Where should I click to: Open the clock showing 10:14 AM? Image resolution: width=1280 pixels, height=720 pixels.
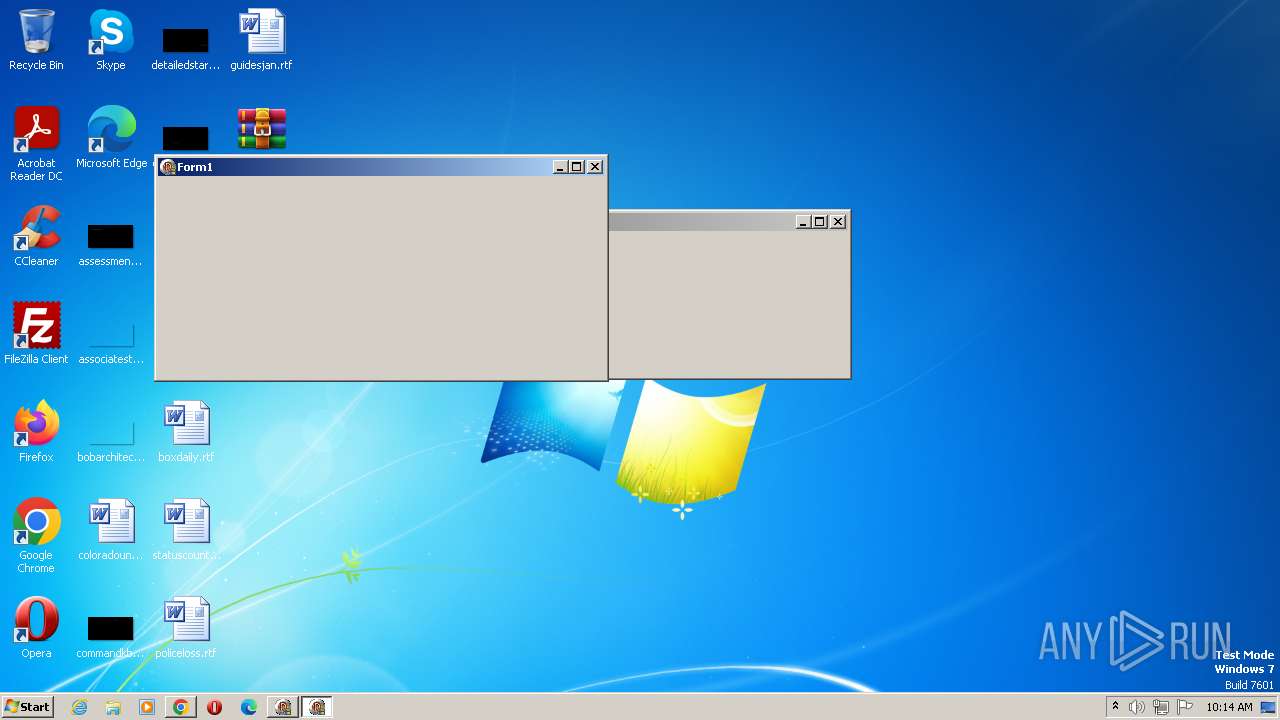[1229, 707]
